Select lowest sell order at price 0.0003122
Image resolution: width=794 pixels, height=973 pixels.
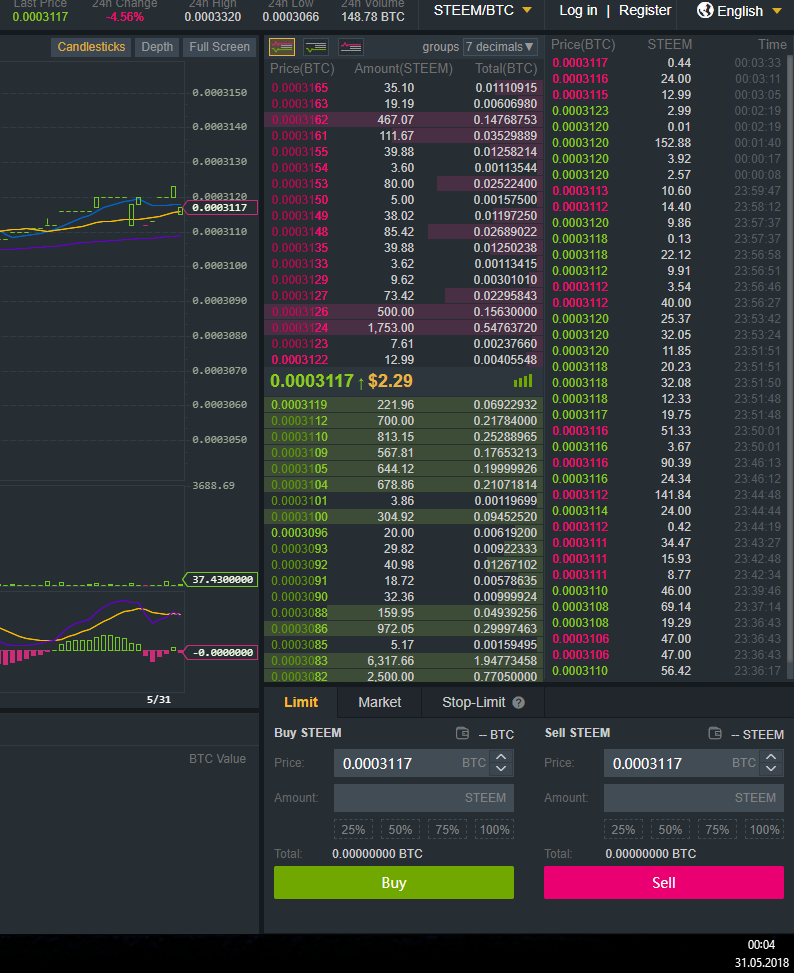click(x=404, y=360)
